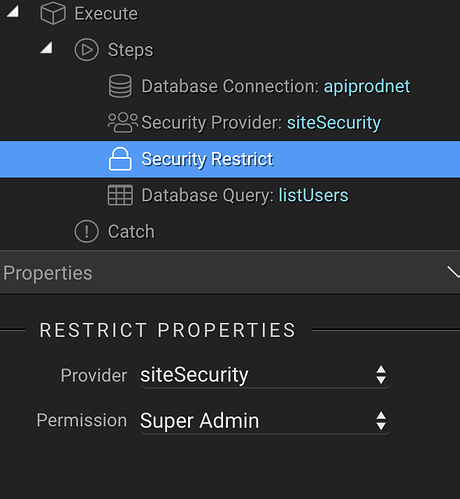Click the Execute cube icon
460x499 pixels.
(53, 13)
